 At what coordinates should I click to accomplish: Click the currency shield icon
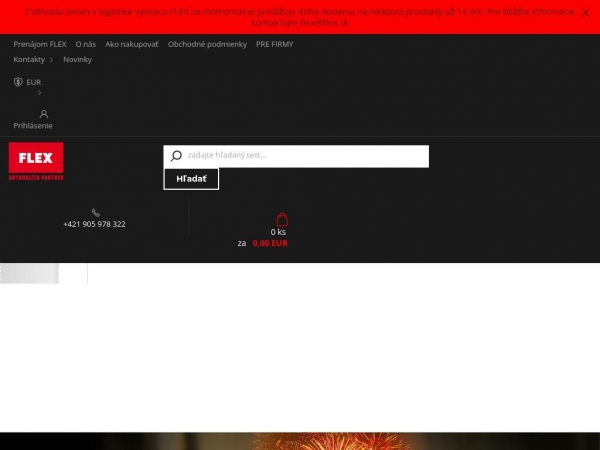pyautogui.click(x=18, y=82)
